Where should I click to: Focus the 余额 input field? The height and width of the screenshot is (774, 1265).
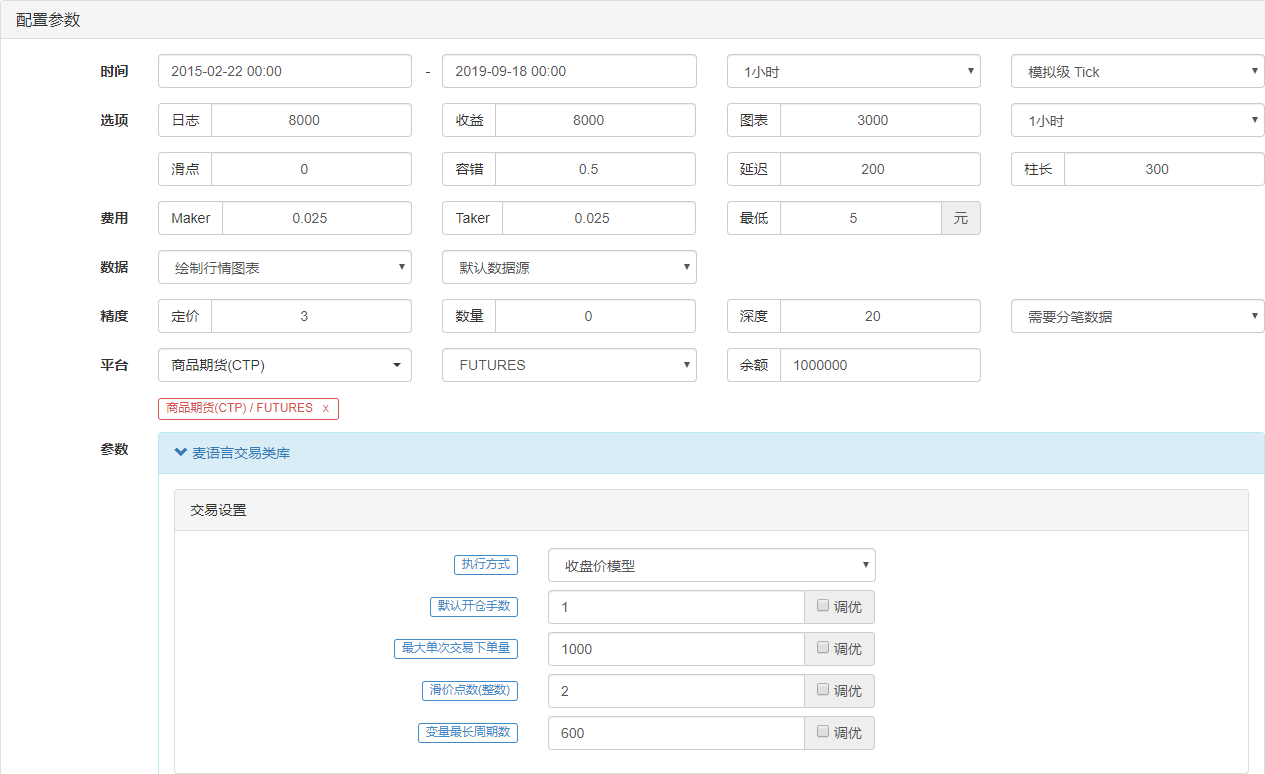(879, 365)
